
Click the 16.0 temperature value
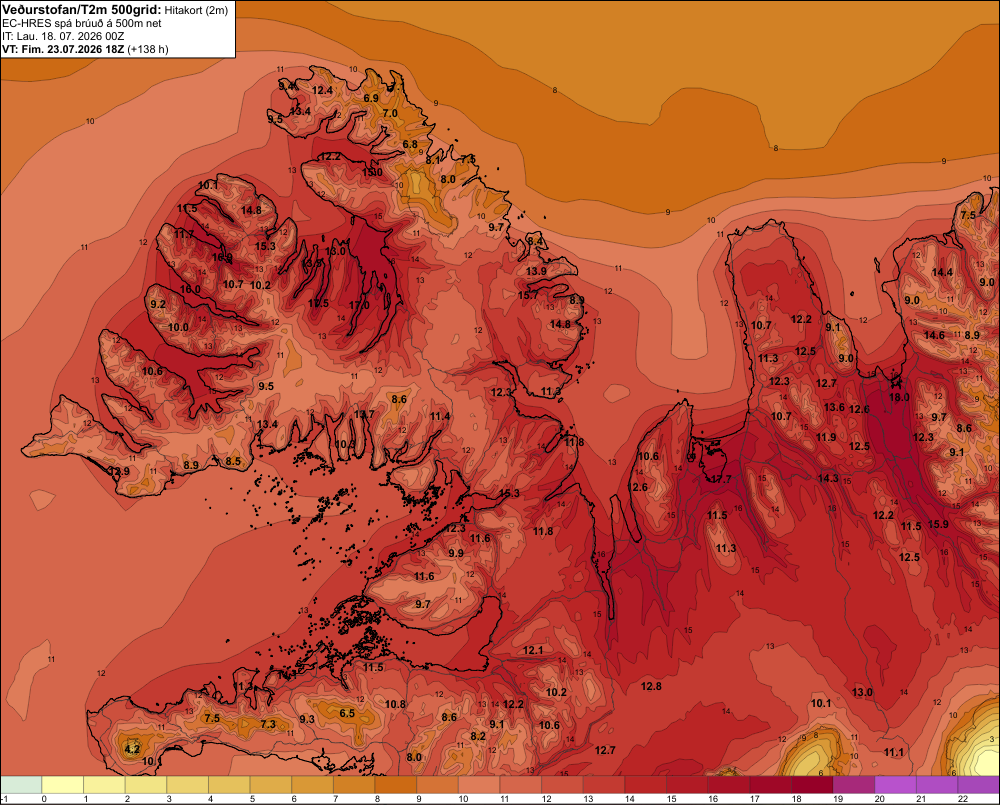pyautogui.click(x=190, y=289)
